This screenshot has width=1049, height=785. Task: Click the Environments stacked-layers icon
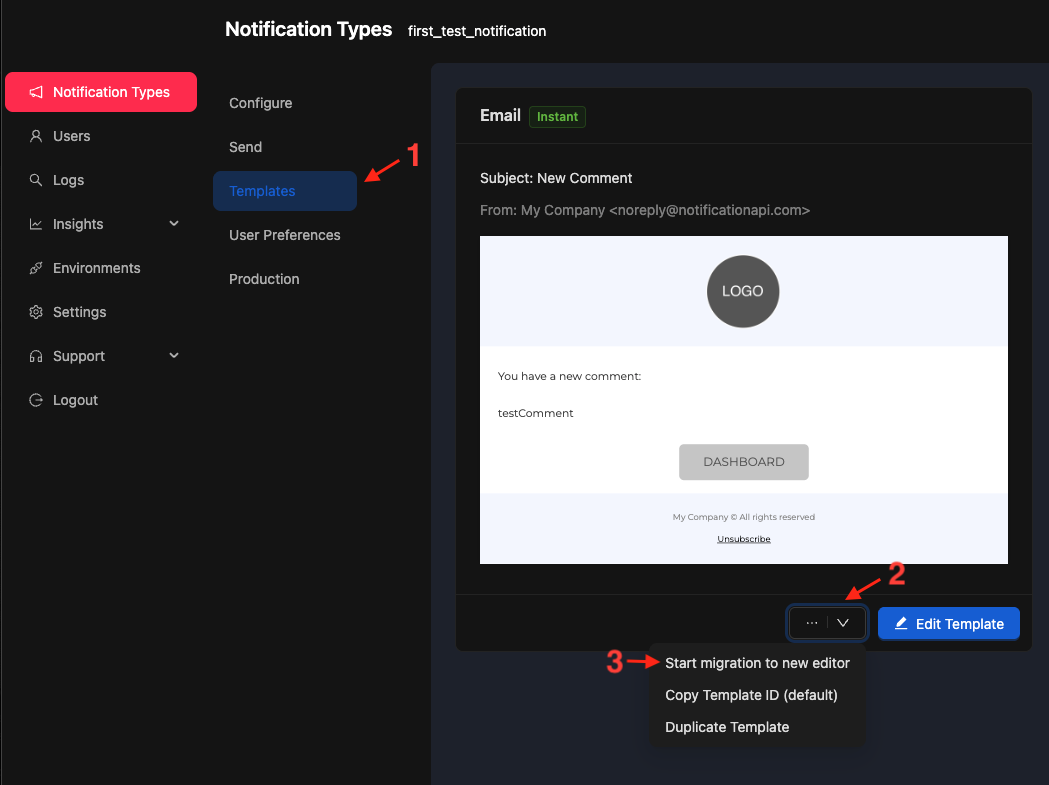tap(34, 268)
